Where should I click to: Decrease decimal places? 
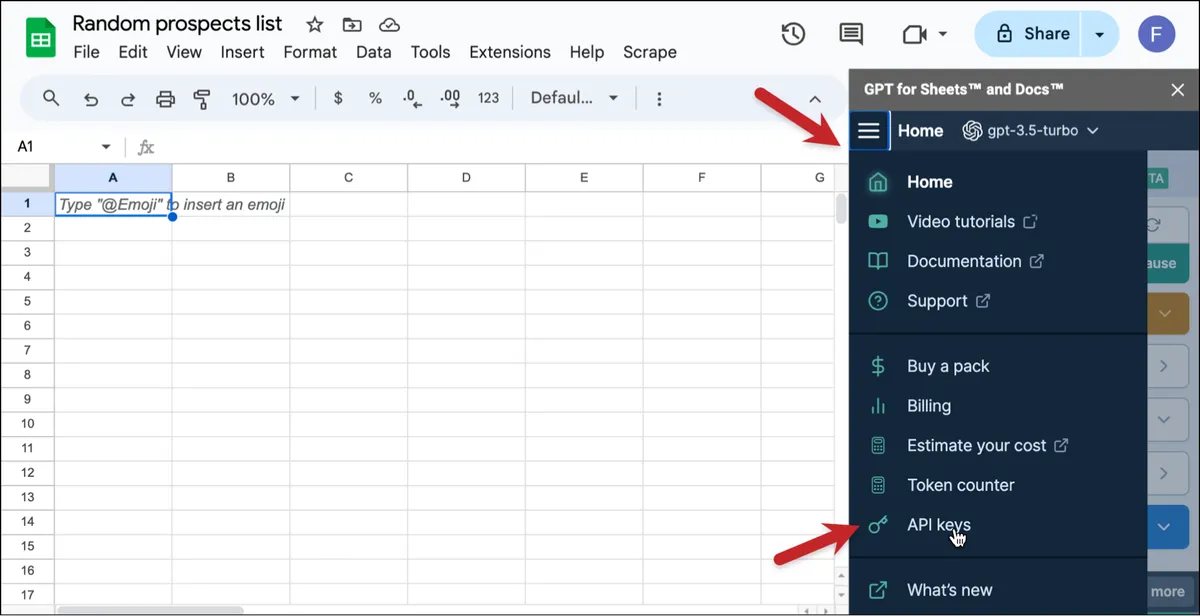[411, 98]
